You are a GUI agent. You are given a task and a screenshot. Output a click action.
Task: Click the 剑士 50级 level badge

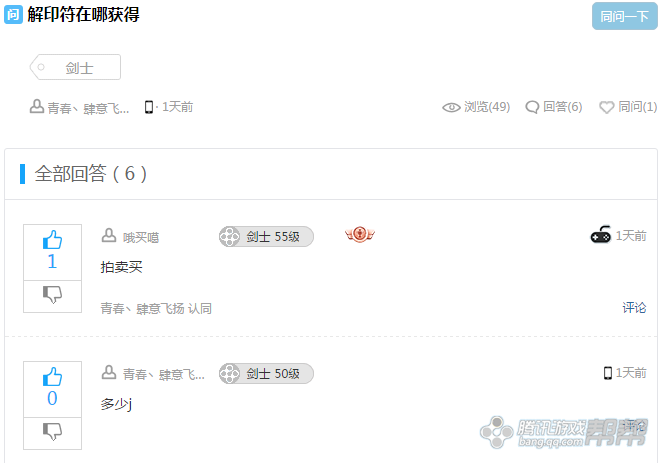266,374
